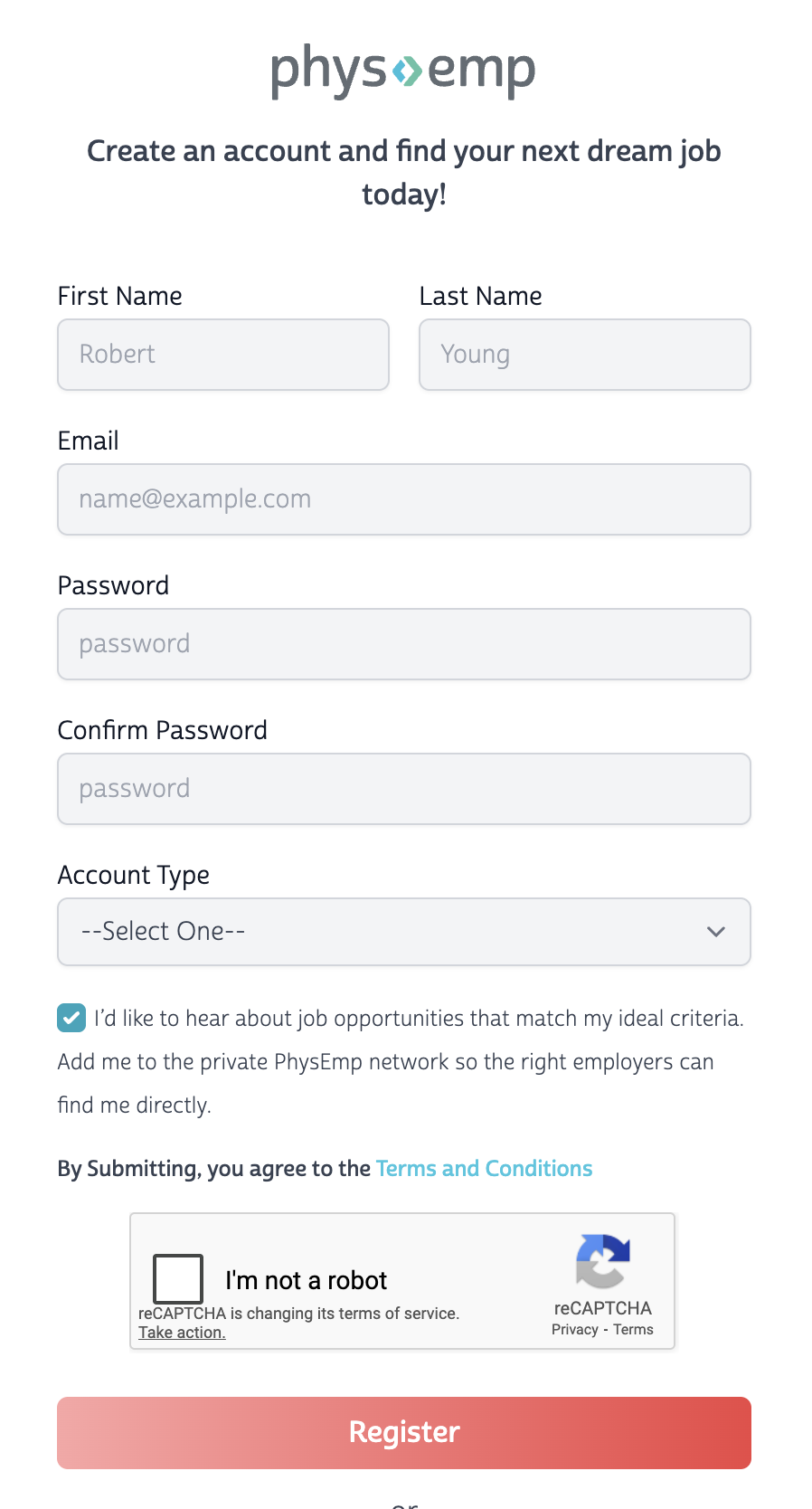Open the reCAPTCHA Terms link
The image size is (812, 1509).
point(633,1330)
